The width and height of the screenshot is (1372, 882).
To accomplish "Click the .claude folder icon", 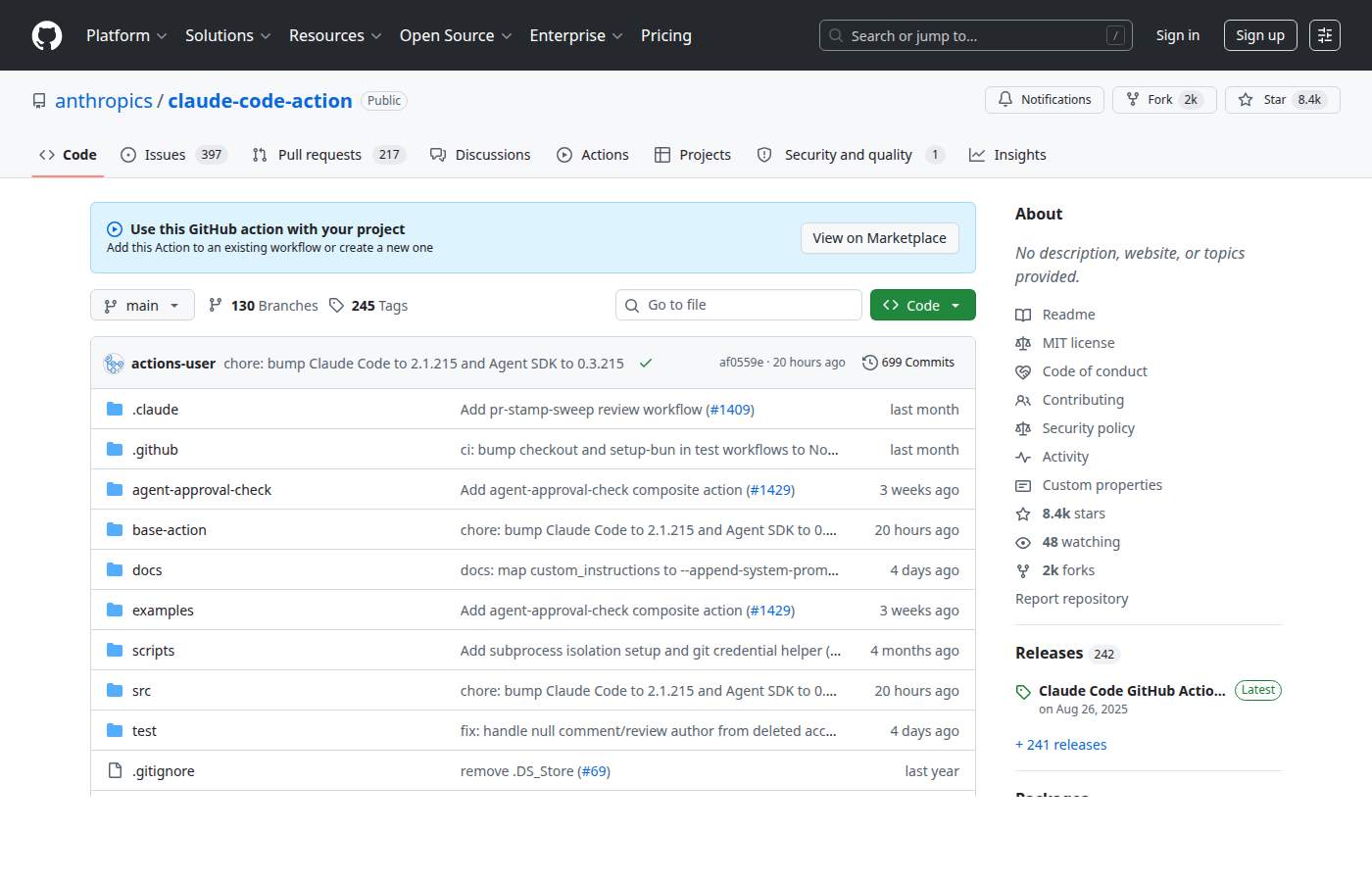I will (x=115, y=410).
